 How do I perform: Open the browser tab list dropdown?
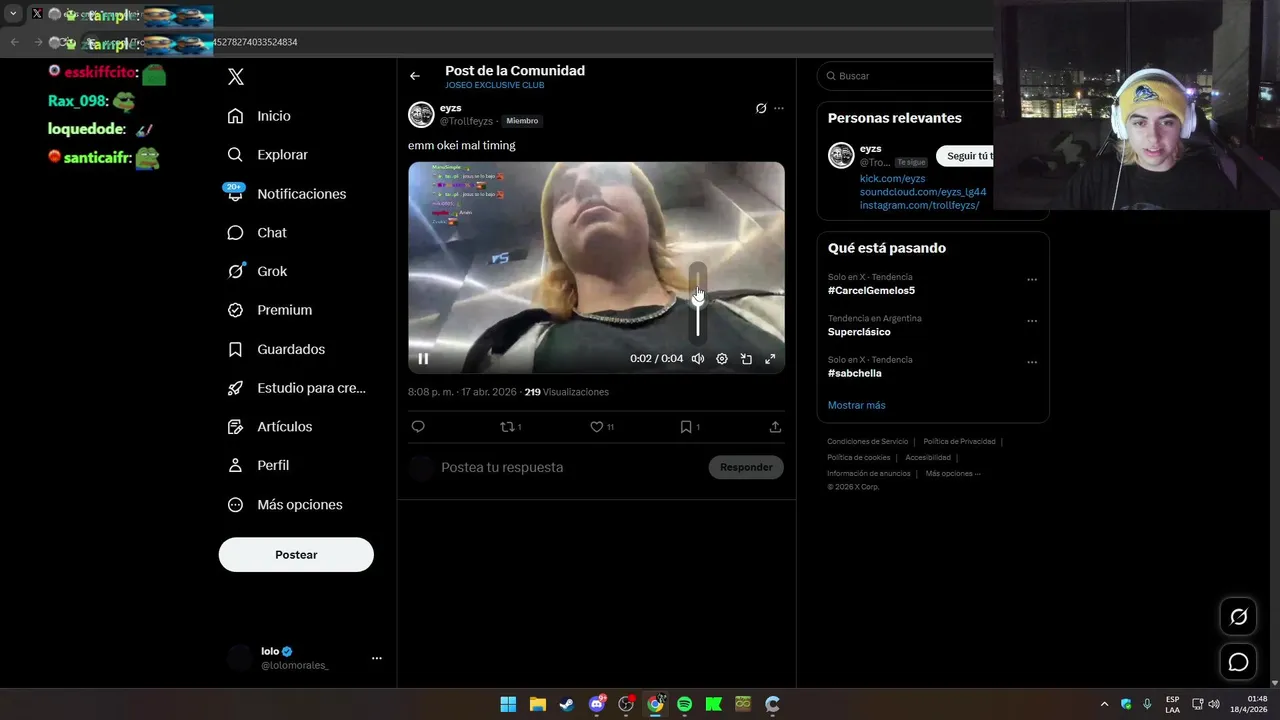[x=13, y=14]
